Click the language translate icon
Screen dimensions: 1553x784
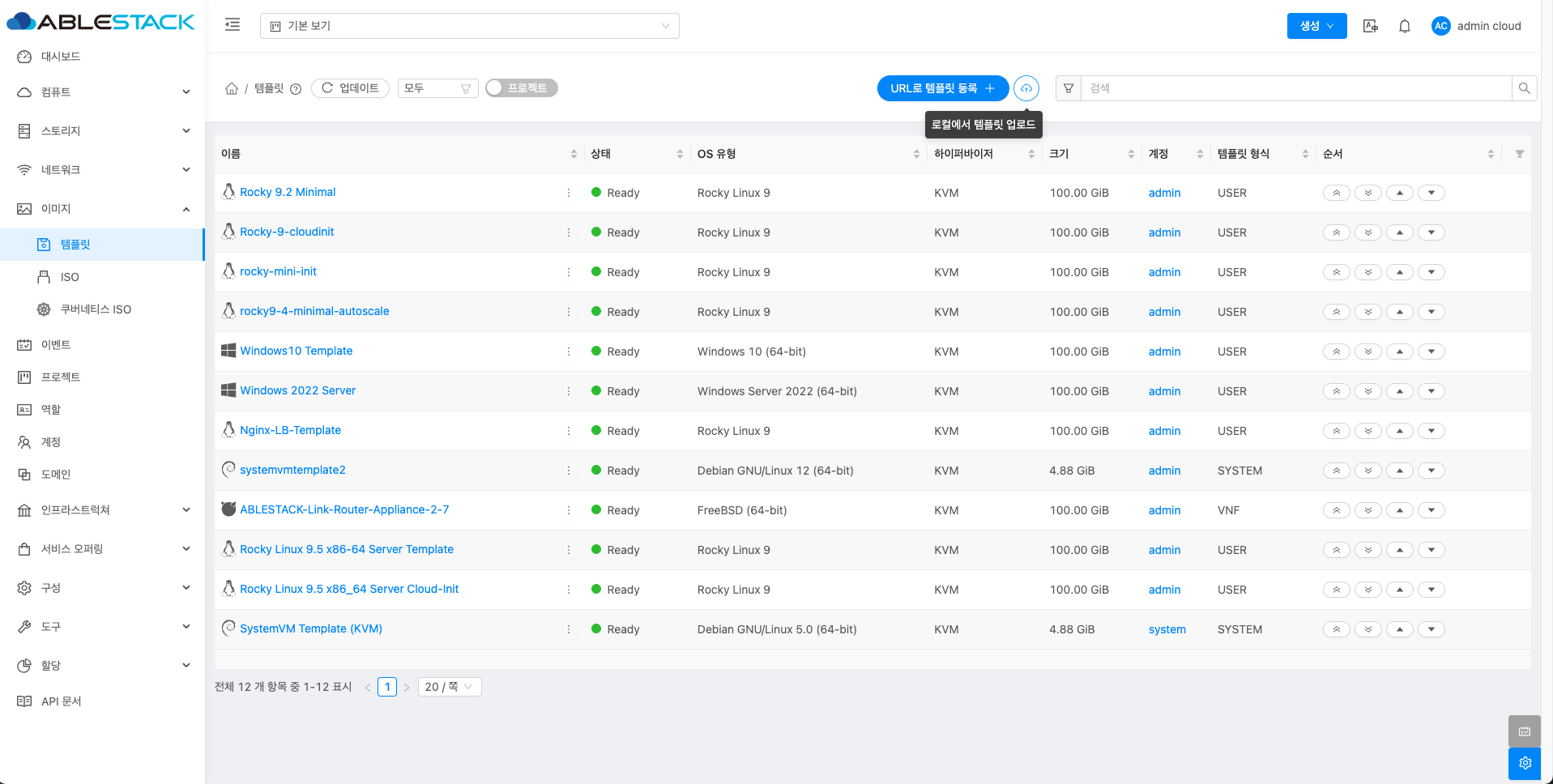click(1371, 26)
